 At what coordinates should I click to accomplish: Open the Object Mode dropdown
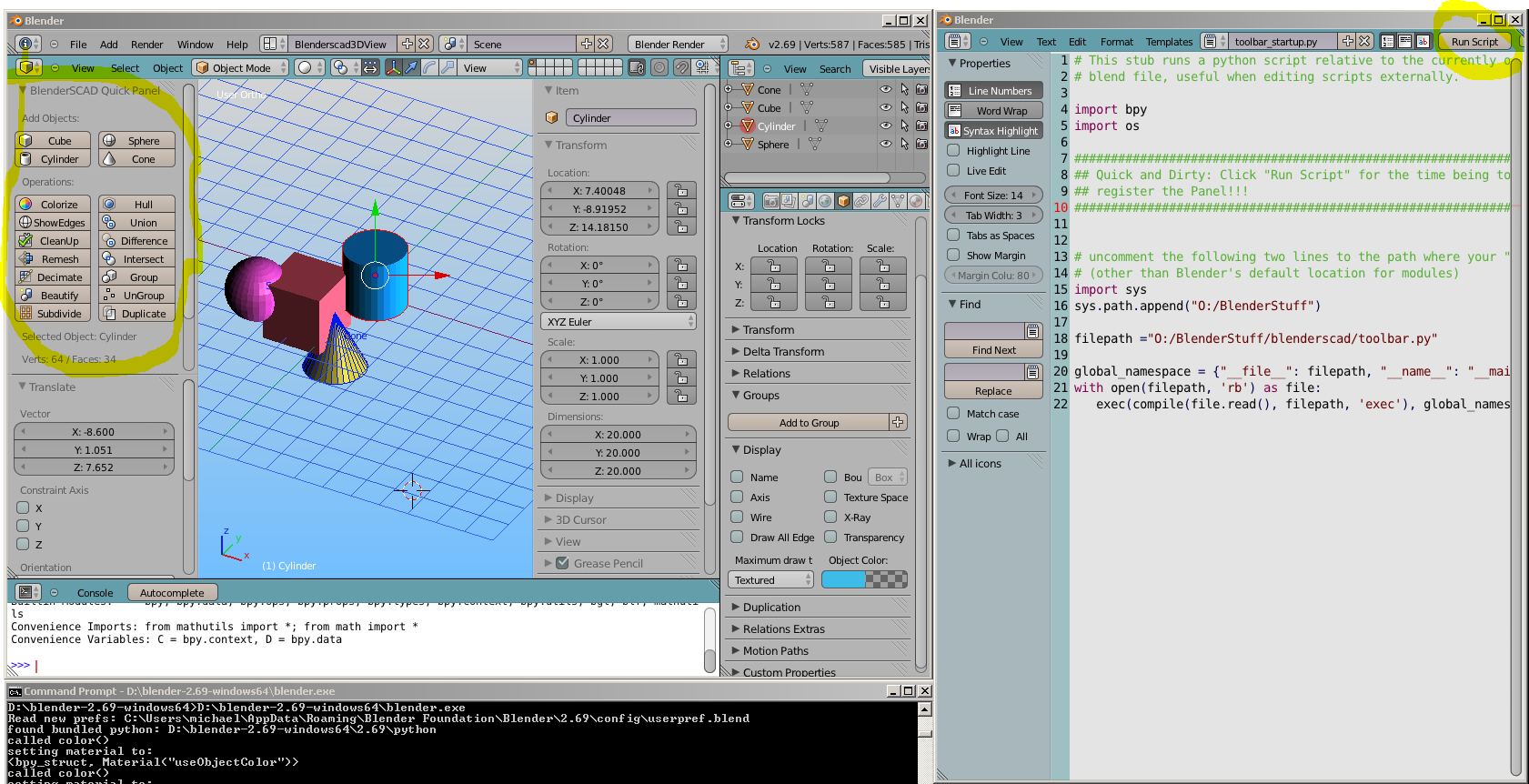[x=239, y=68]
